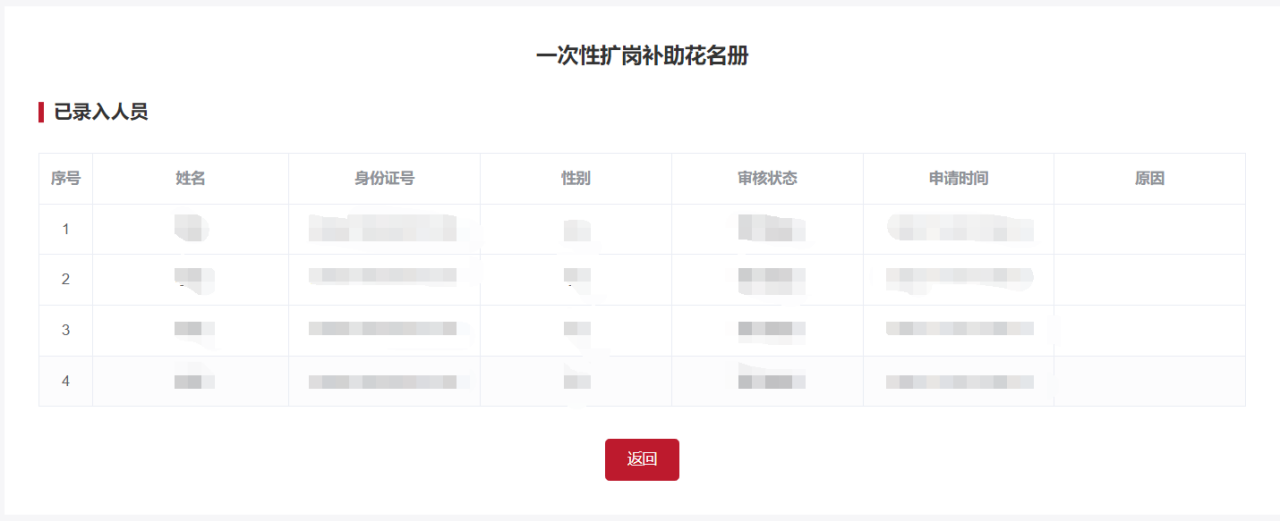Click the 审核状态 column header

click(767, 179)
